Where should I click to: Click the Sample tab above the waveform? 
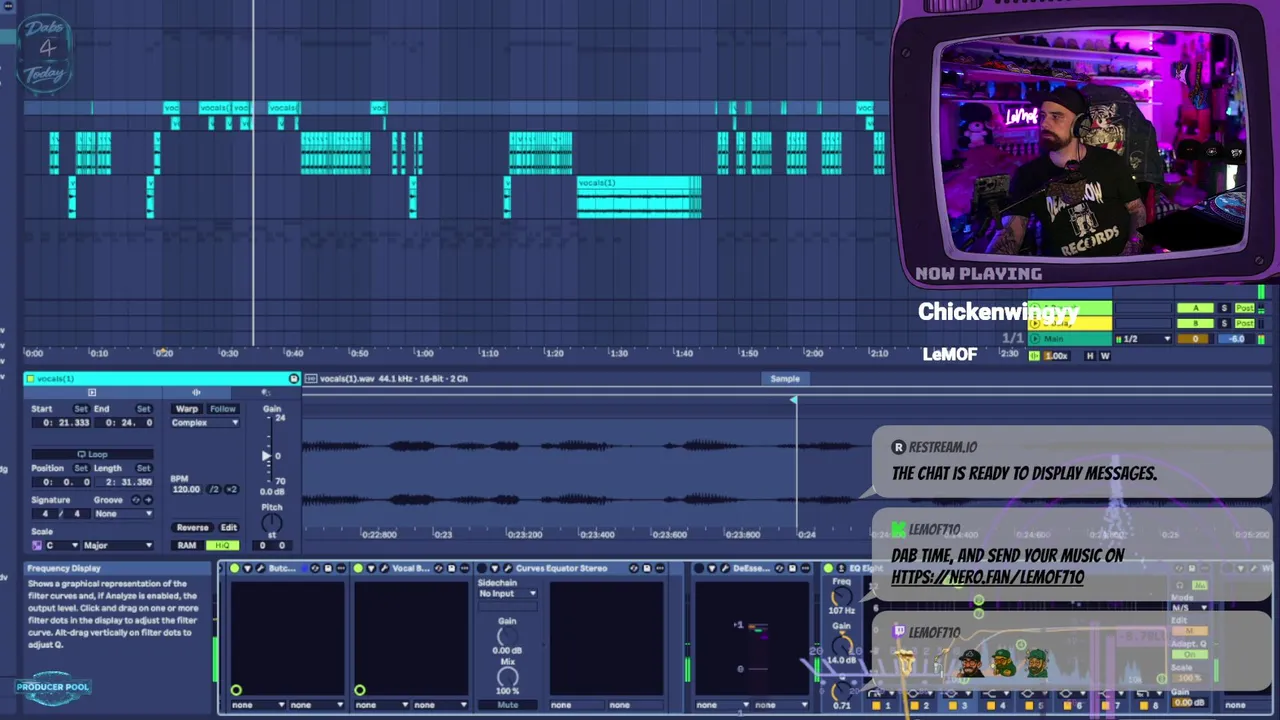tap(785, 379)
